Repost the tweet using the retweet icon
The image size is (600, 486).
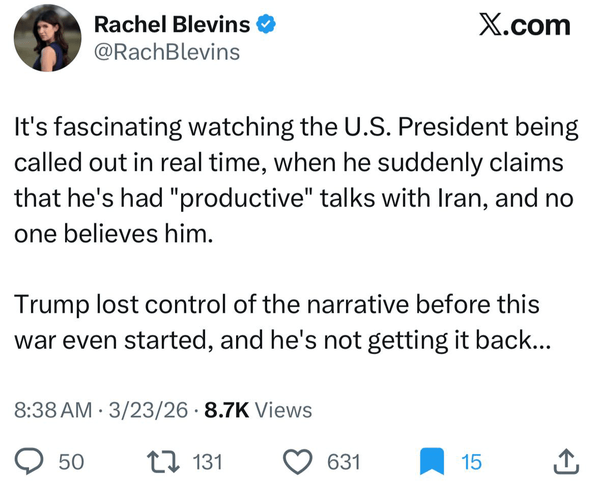point(164,462)
